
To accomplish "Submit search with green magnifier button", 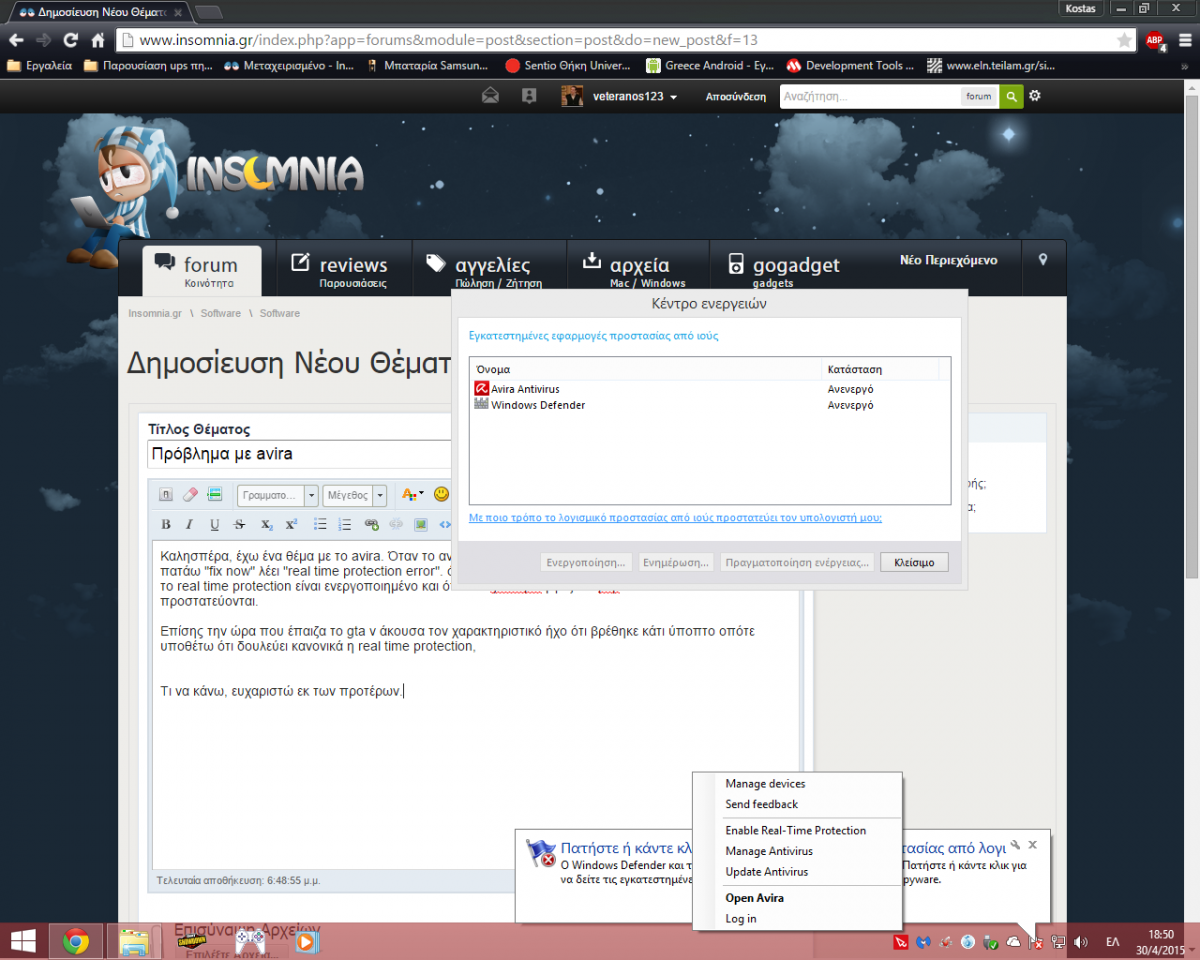I will coord(1011,96).
